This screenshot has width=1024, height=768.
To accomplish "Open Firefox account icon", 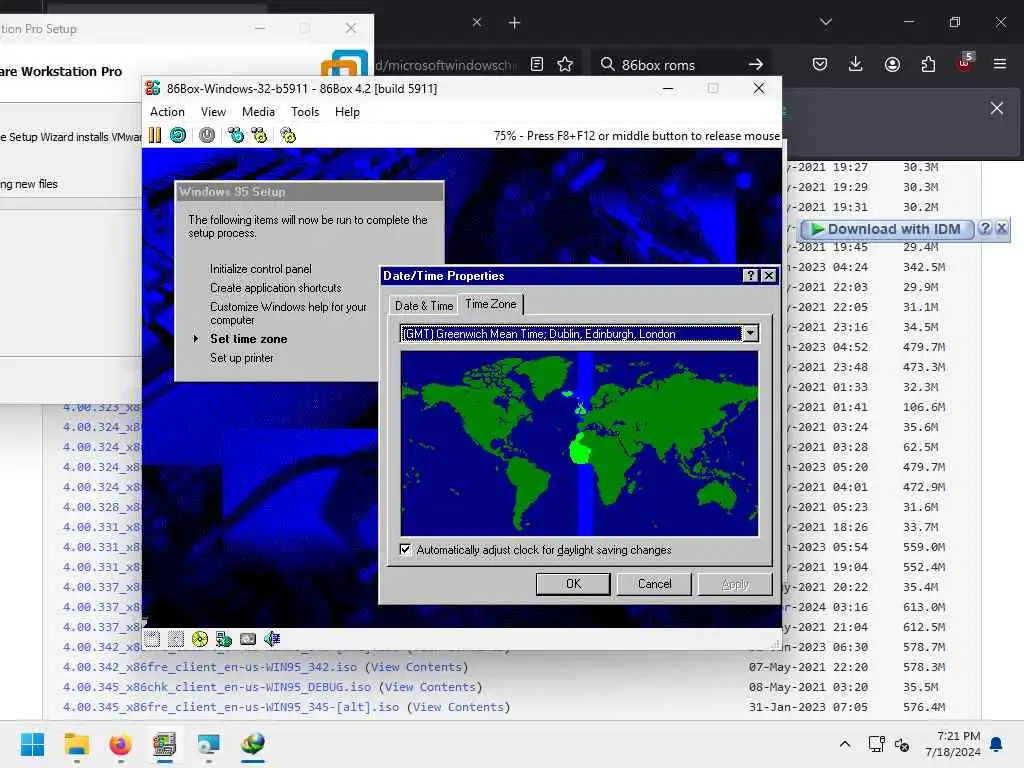I will tap(892, 64).
